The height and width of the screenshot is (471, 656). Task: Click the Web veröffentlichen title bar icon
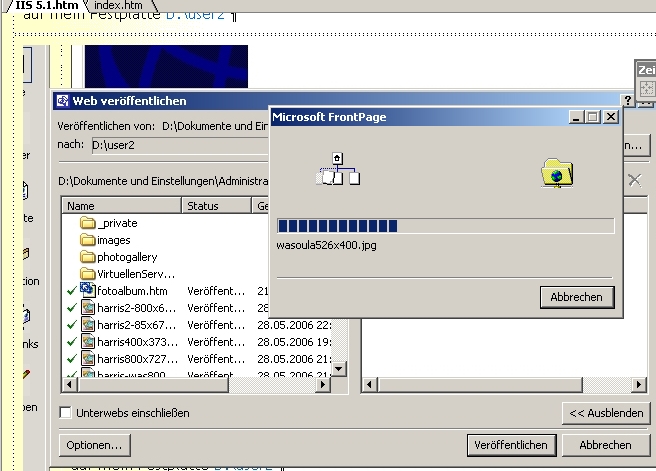click(x=62, y=101)
